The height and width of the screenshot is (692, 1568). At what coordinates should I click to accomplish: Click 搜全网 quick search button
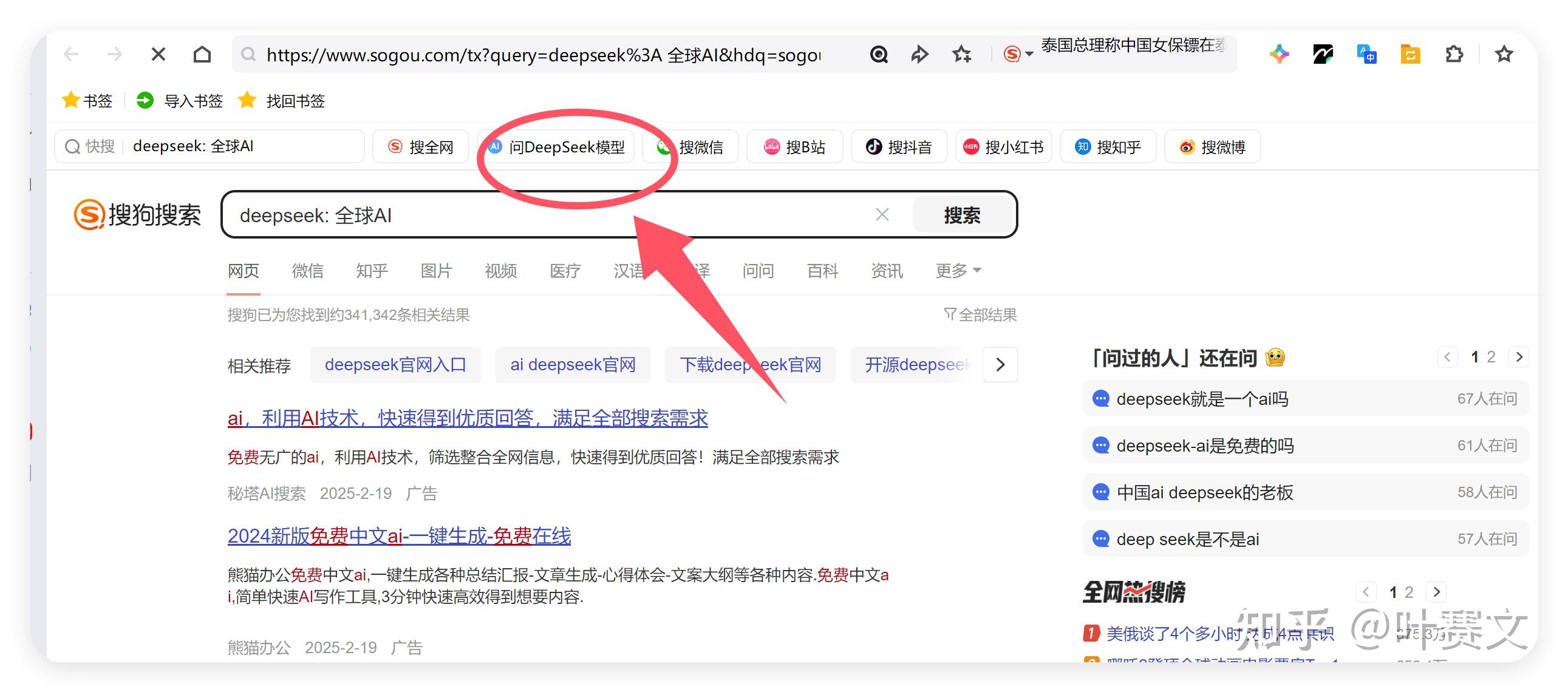pyautogui.click(x=421, y=147)
